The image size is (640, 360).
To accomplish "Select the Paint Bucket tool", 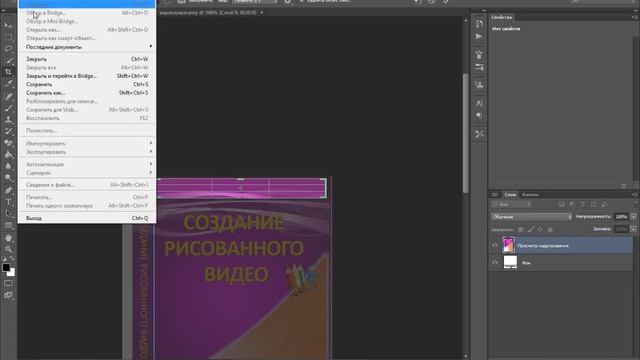I will [8, 155].
